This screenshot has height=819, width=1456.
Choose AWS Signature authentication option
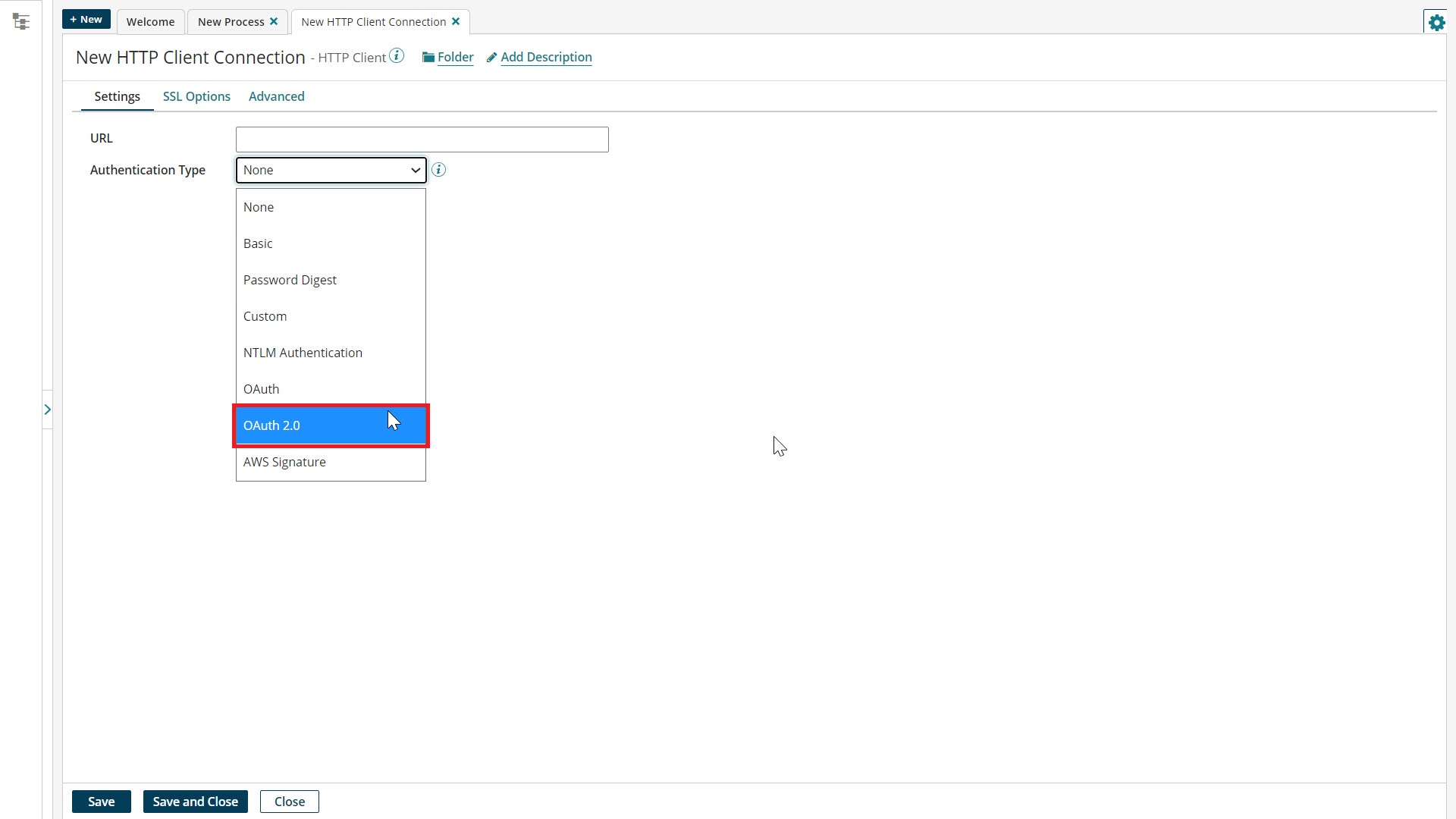[284, 462]
